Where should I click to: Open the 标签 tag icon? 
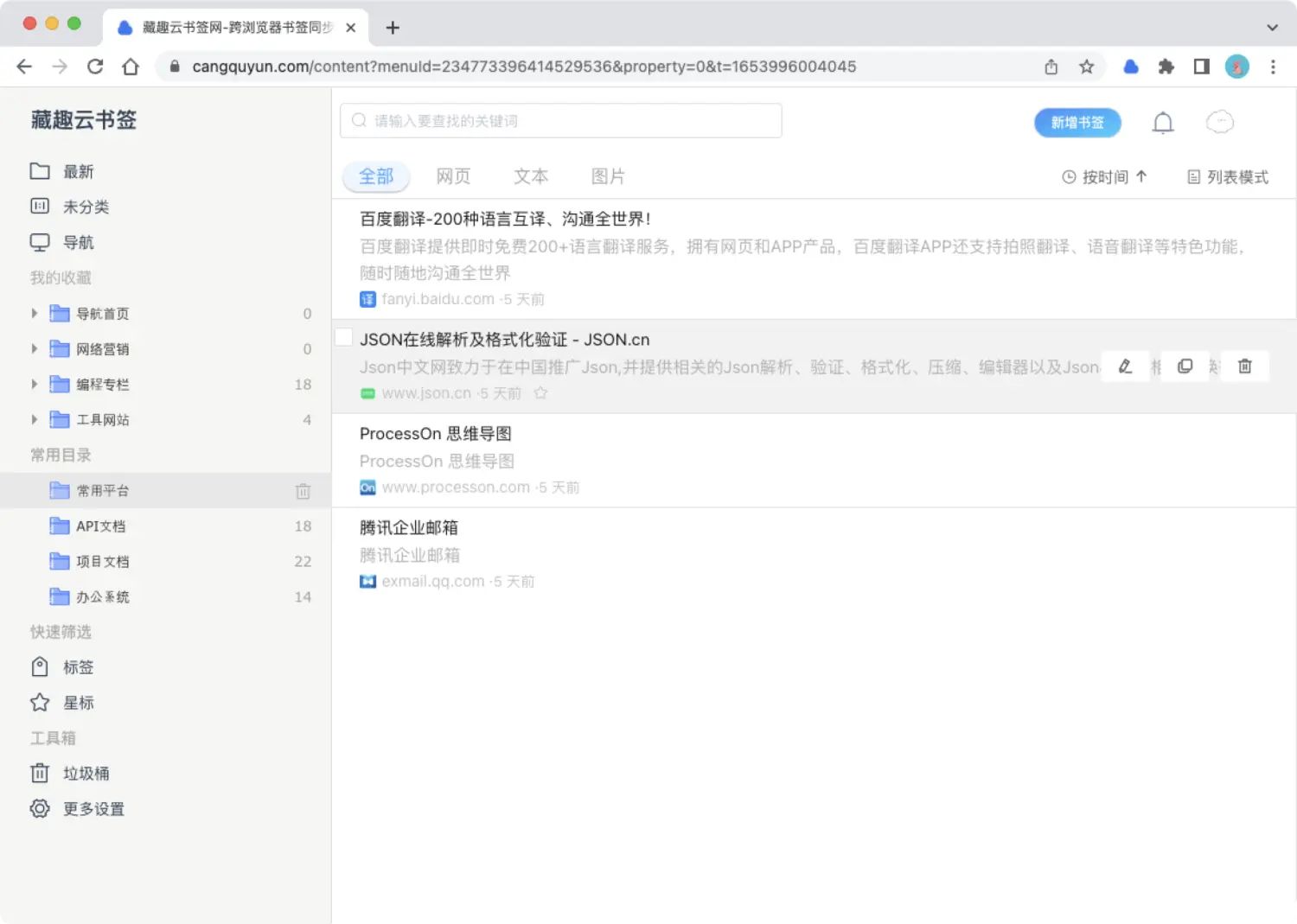pyautogui.click(x=40, y=667)
